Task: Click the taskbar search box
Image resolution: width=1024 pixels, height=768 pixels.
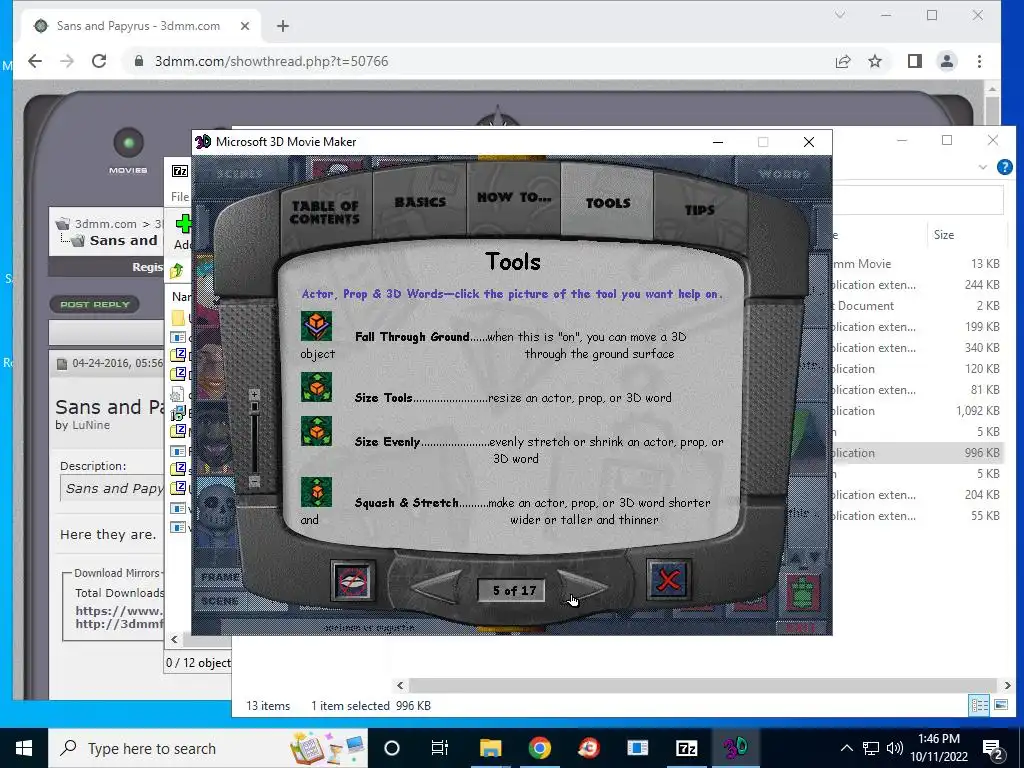Action: [x=208, y=748]
